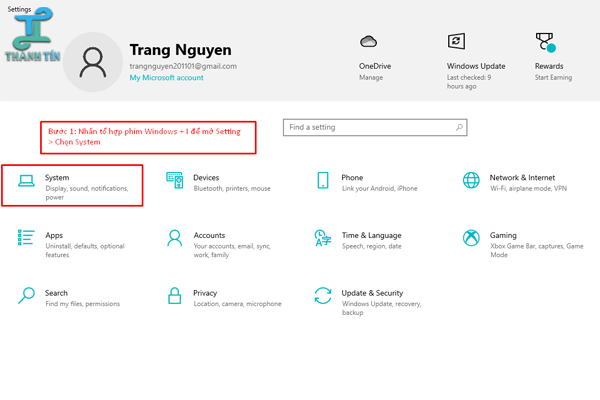The width and height of the screenshot is (600, 400).
Task: Click the Search magnifier category icon
Action: 26,296
